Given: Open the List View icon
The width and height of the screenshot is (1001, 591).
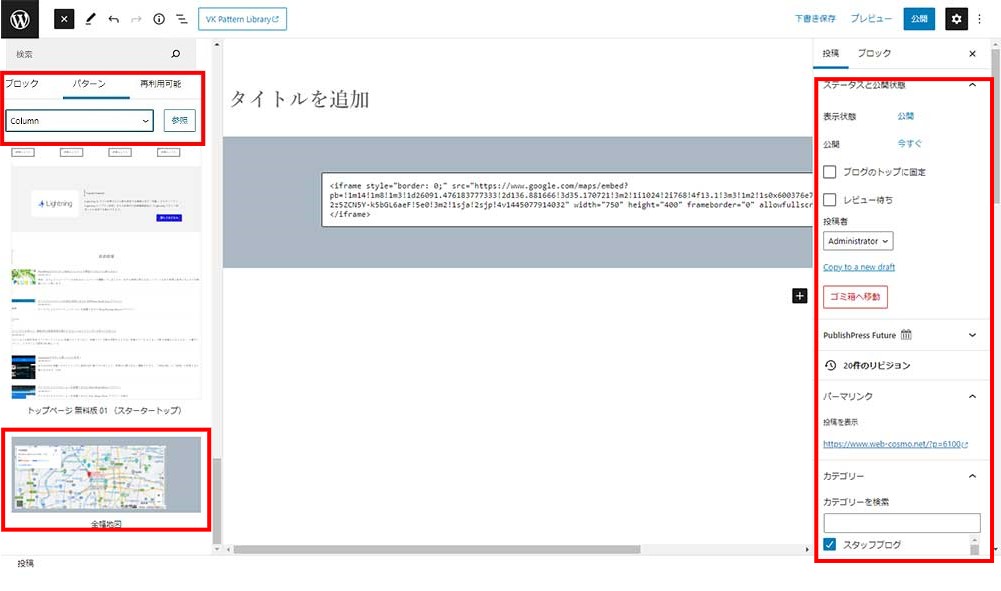Looking at the screenshot, I should [181, 19].
